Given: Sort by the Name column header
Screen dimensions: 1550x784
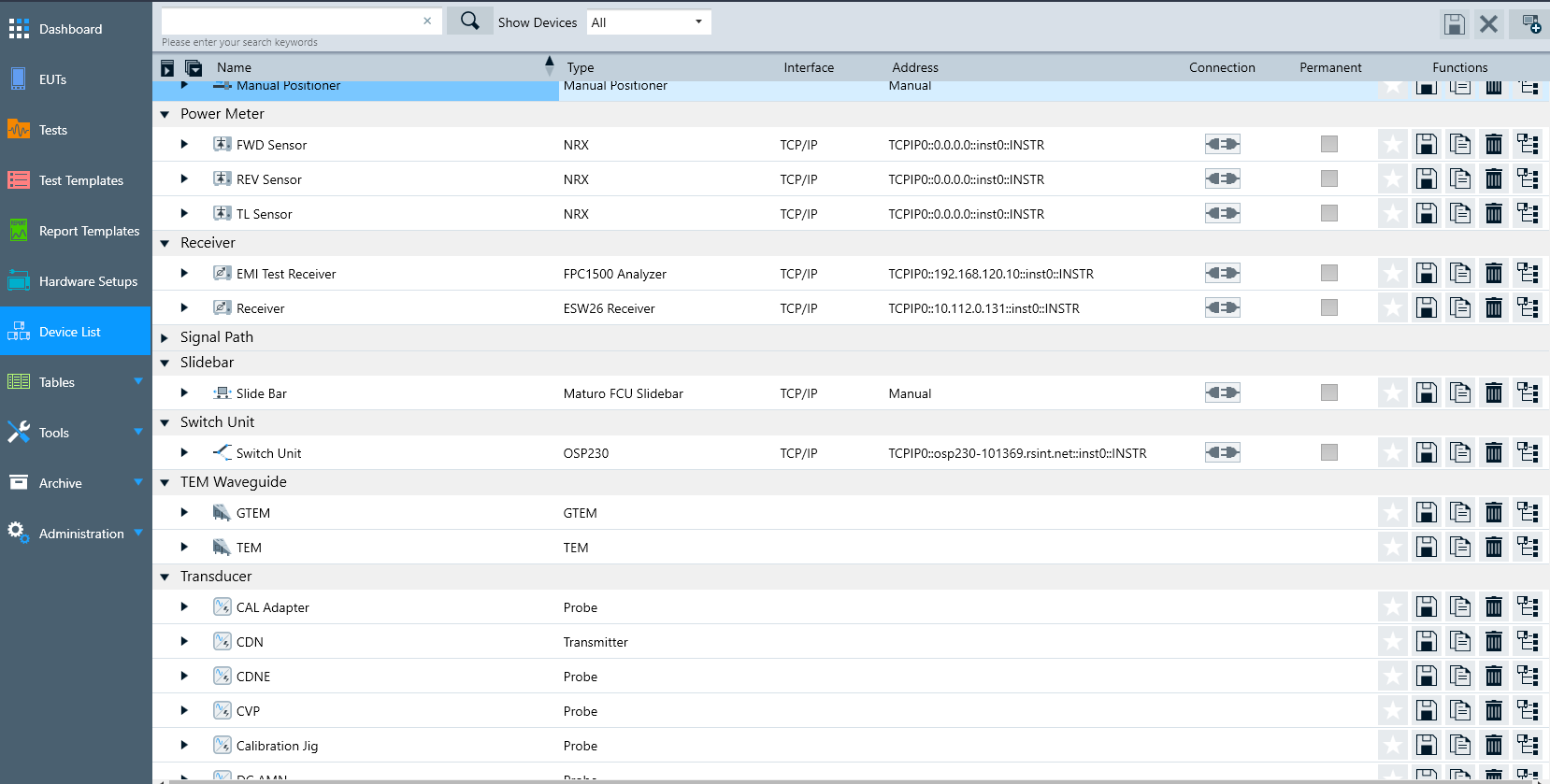Looking at the screenshot, I should click(x=235, y=67).
